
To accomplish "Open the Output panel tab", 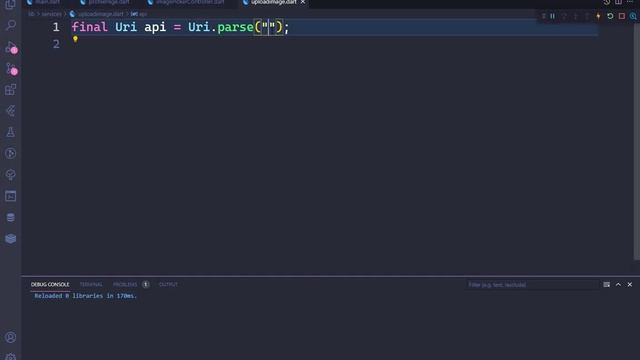I will pyautogui.click(x=168, y=284).
